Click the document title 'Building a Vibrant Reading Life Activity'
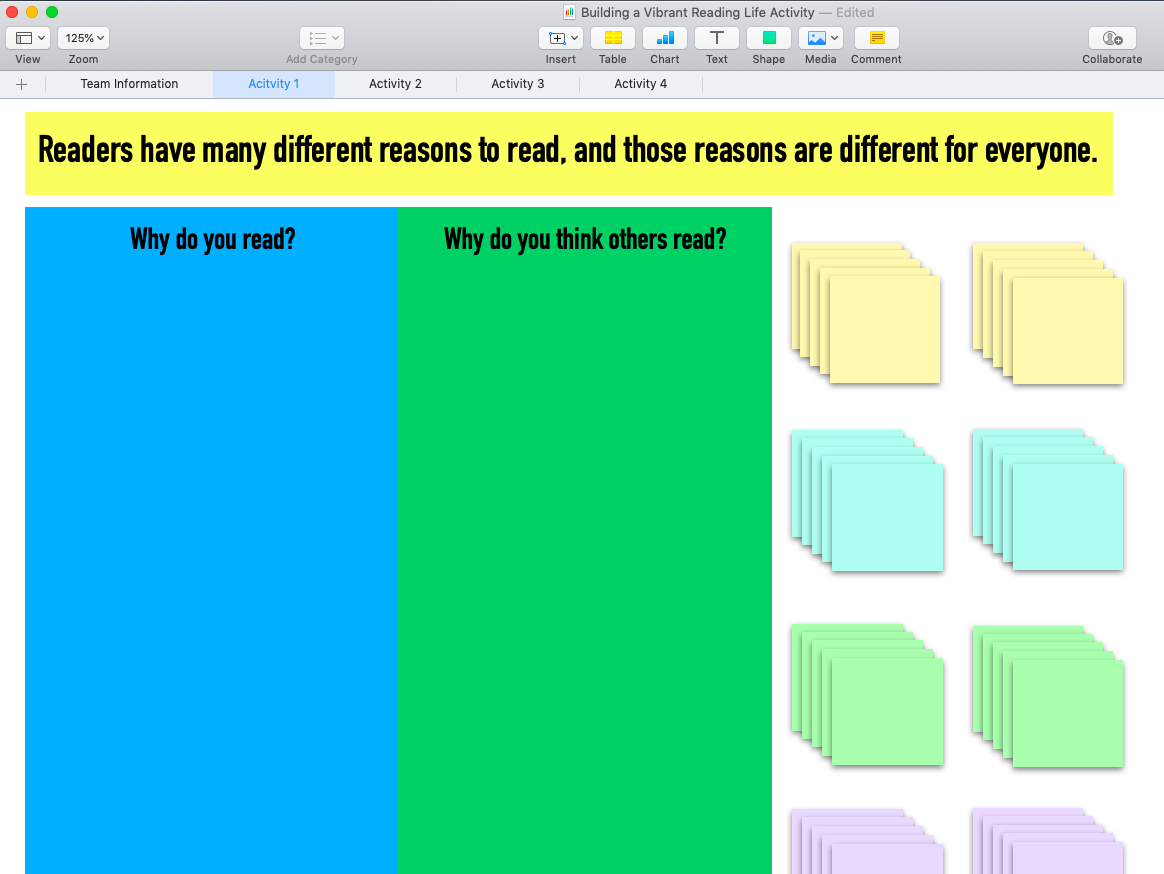This screenshot has width=1164, height=874. click(697, 12)
